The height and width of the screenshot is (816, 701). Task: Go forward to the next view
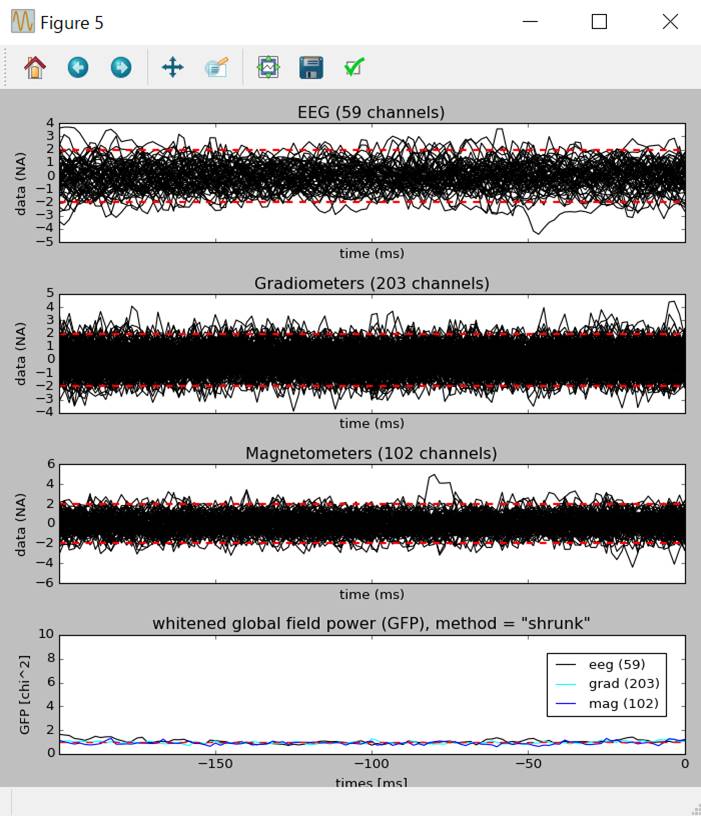pyautogui.click(x=121, y=67)
